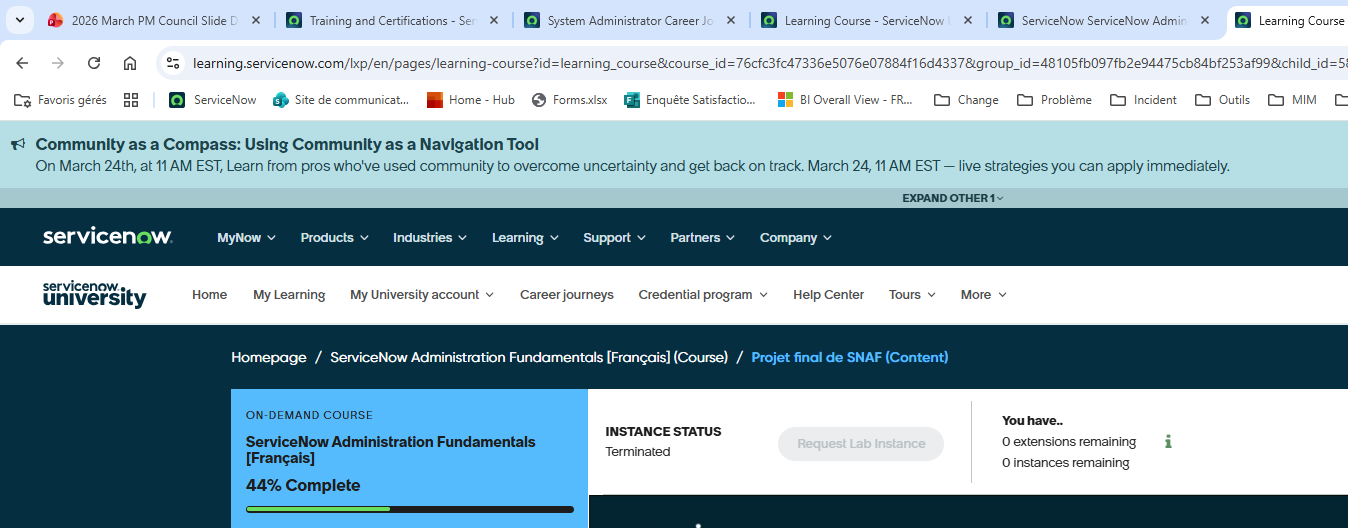This screenshot has height=528, width=1348.
Task: Open the Outils bookmarks folder
Action: pyautogui.click(x=1222, y=100)
